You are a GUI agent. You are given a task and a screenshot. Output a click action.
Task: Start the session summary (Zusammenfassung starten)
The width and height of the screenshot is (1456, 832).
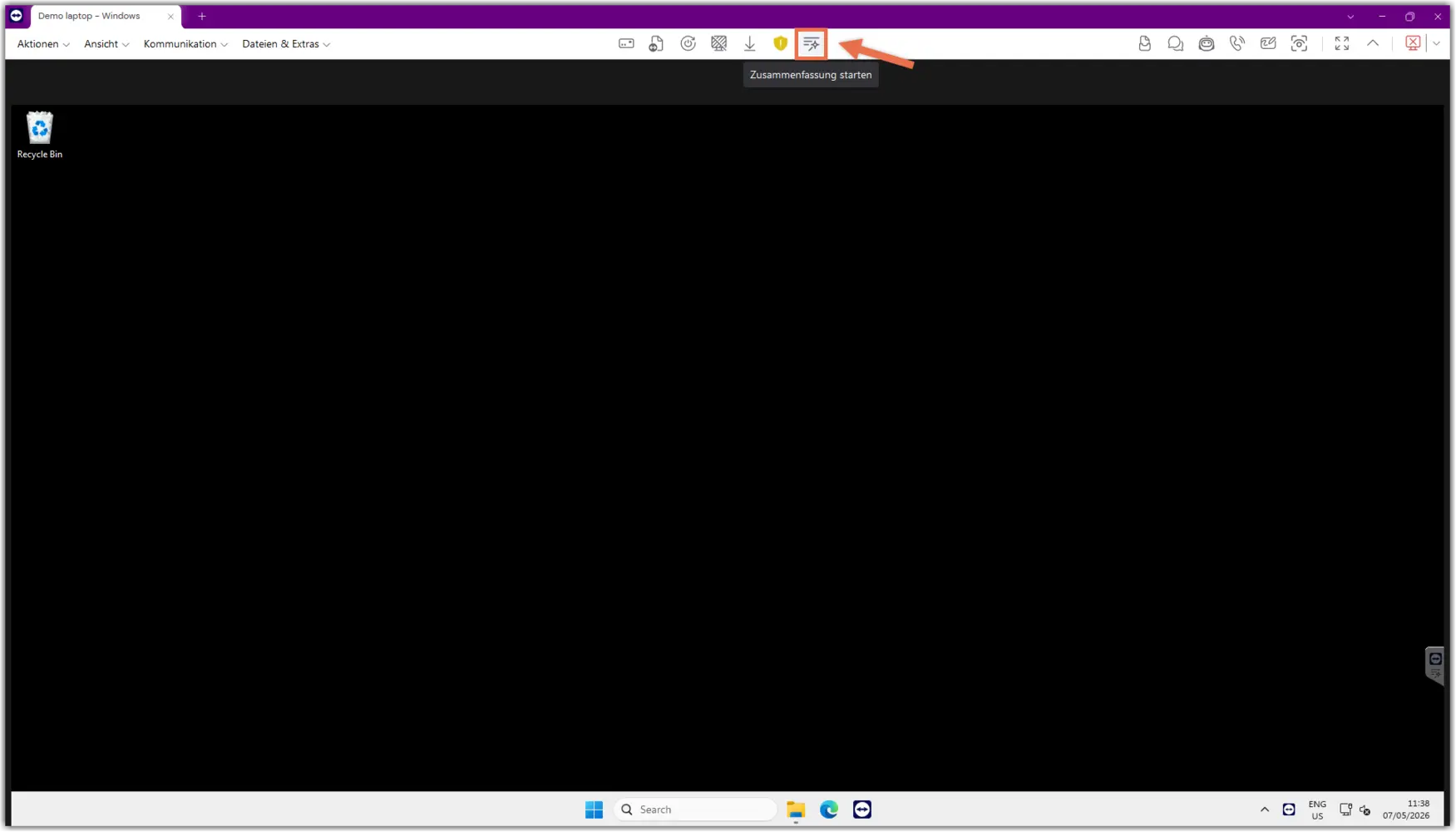[812, 44]
